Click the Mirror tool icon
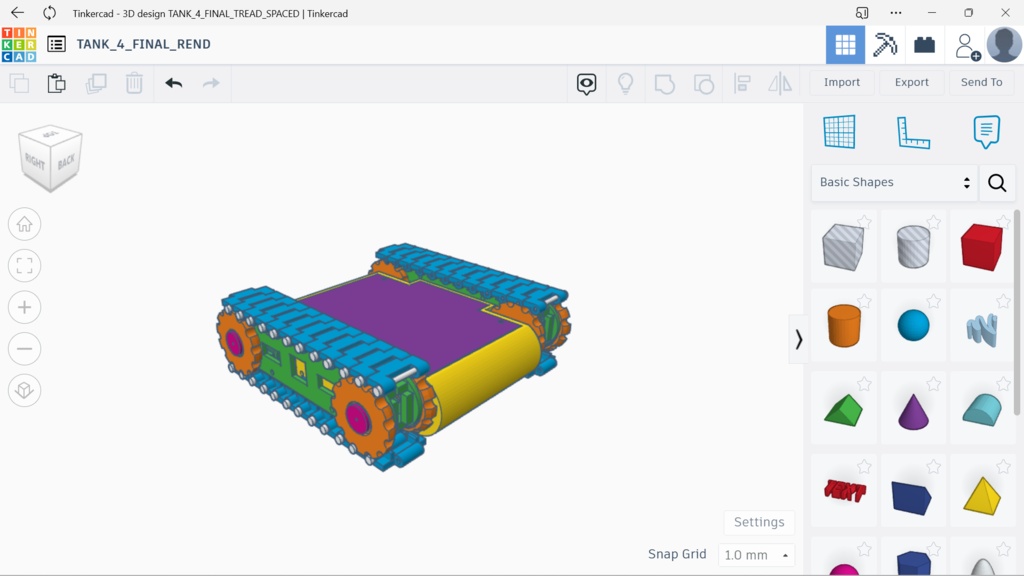The image size is (1024, 576). tap(780, 84)
